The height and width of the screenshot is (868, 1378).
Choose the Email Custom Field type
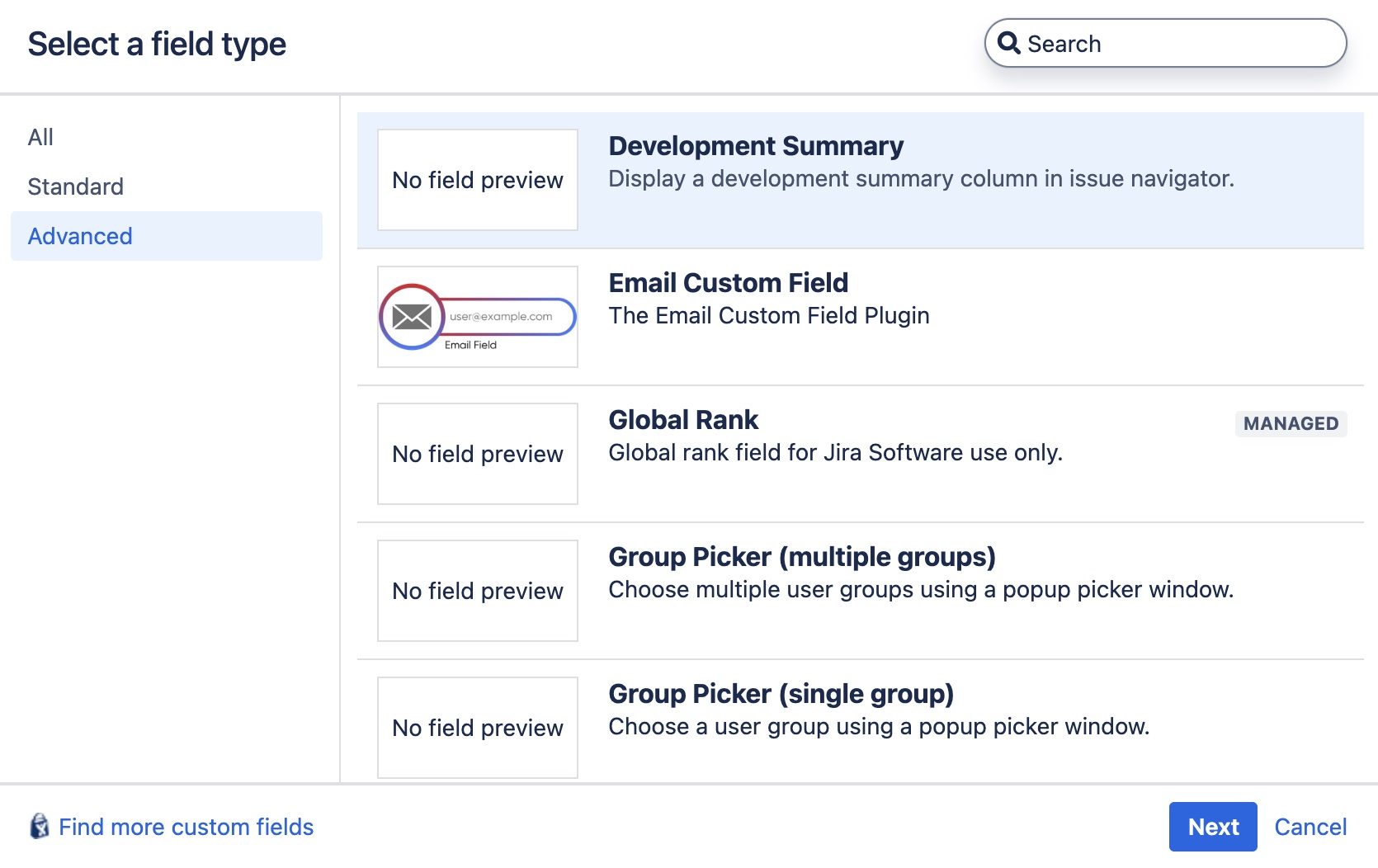click(860, 317)
